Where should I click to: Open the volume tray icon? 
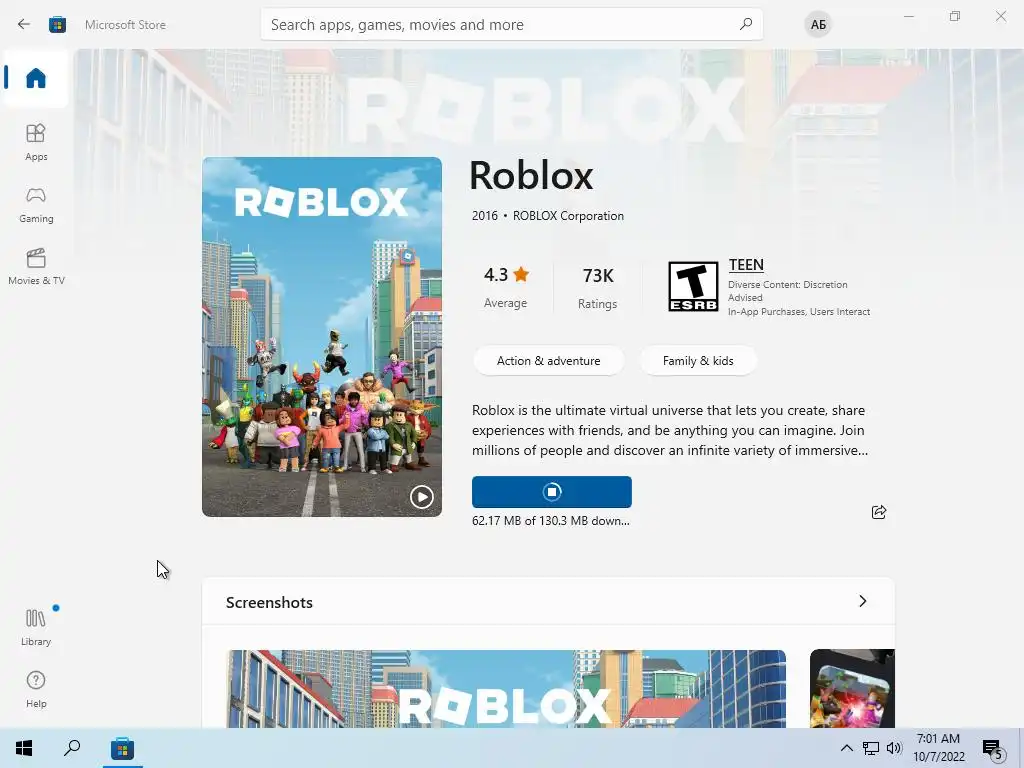[x=894, y=748]
